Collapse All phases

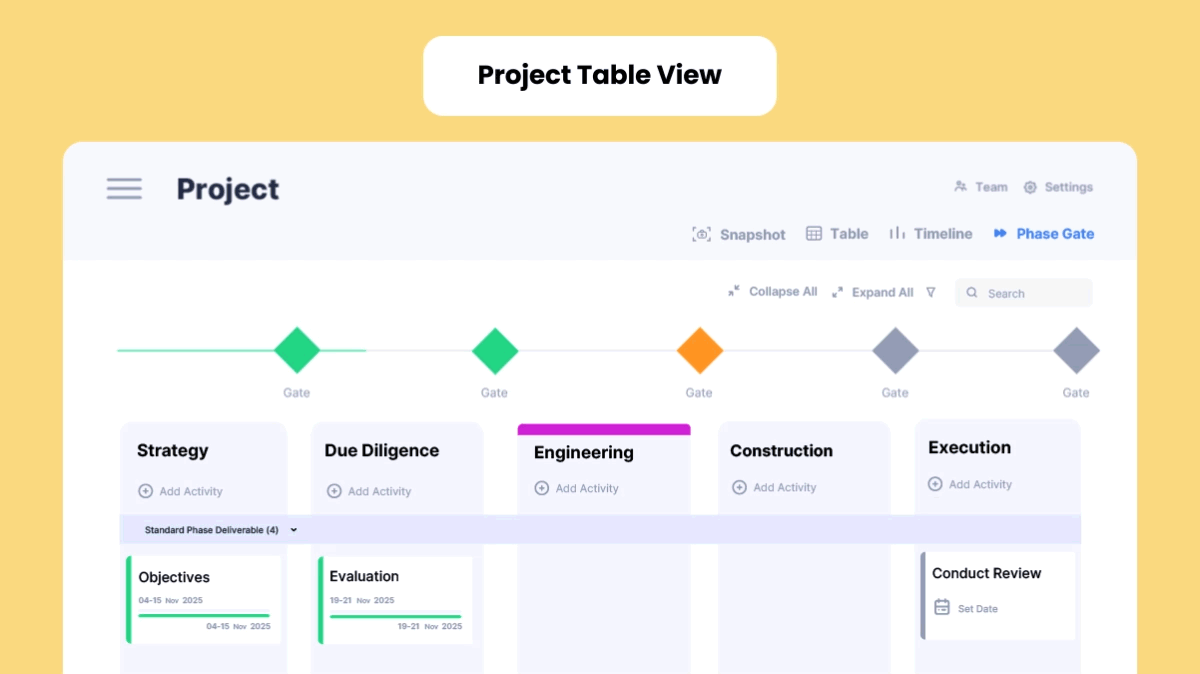pos(773,292)
